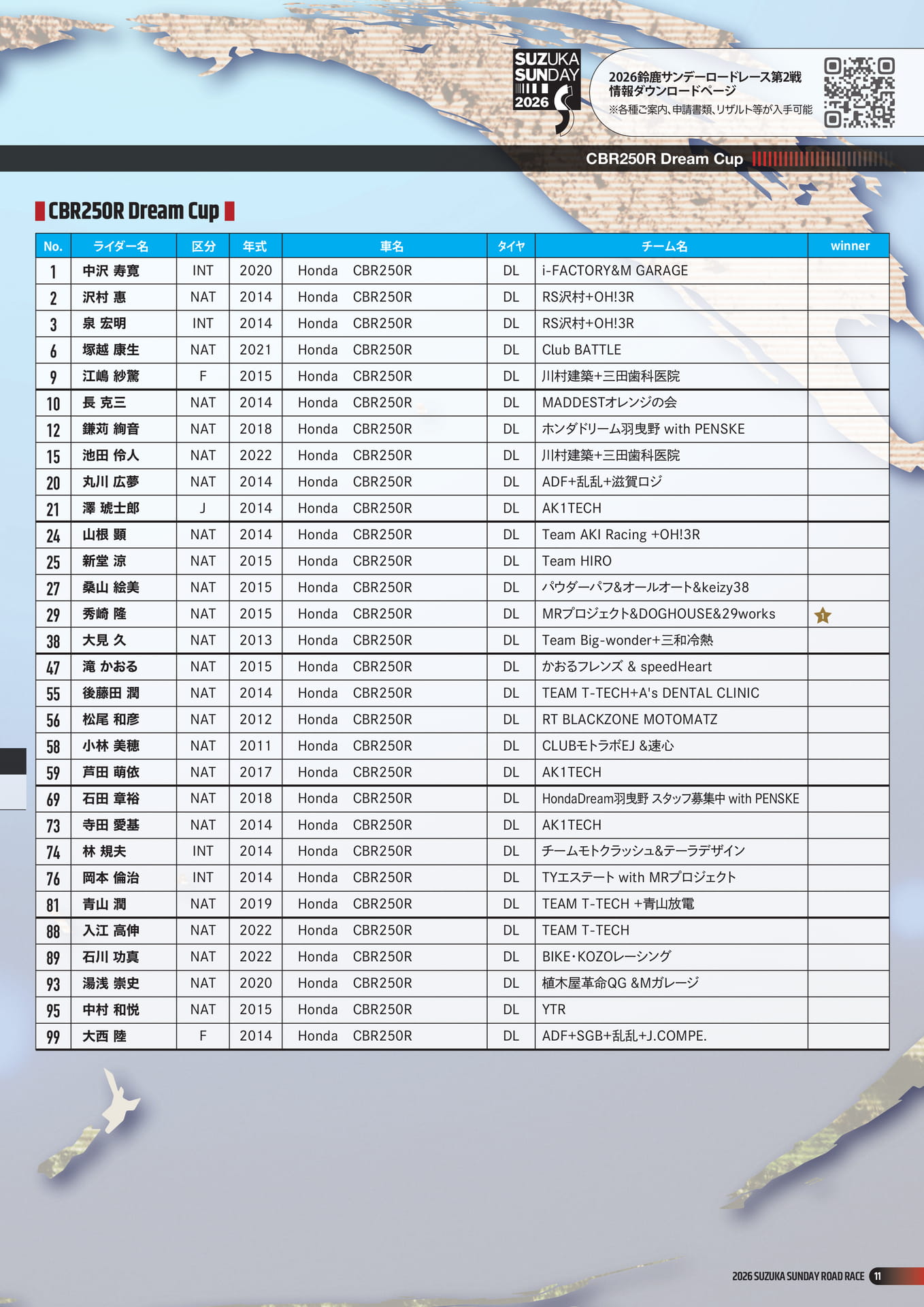Click class J in the 澤 琥士郎 row
Screen dimensions: 924x1307
203,509
